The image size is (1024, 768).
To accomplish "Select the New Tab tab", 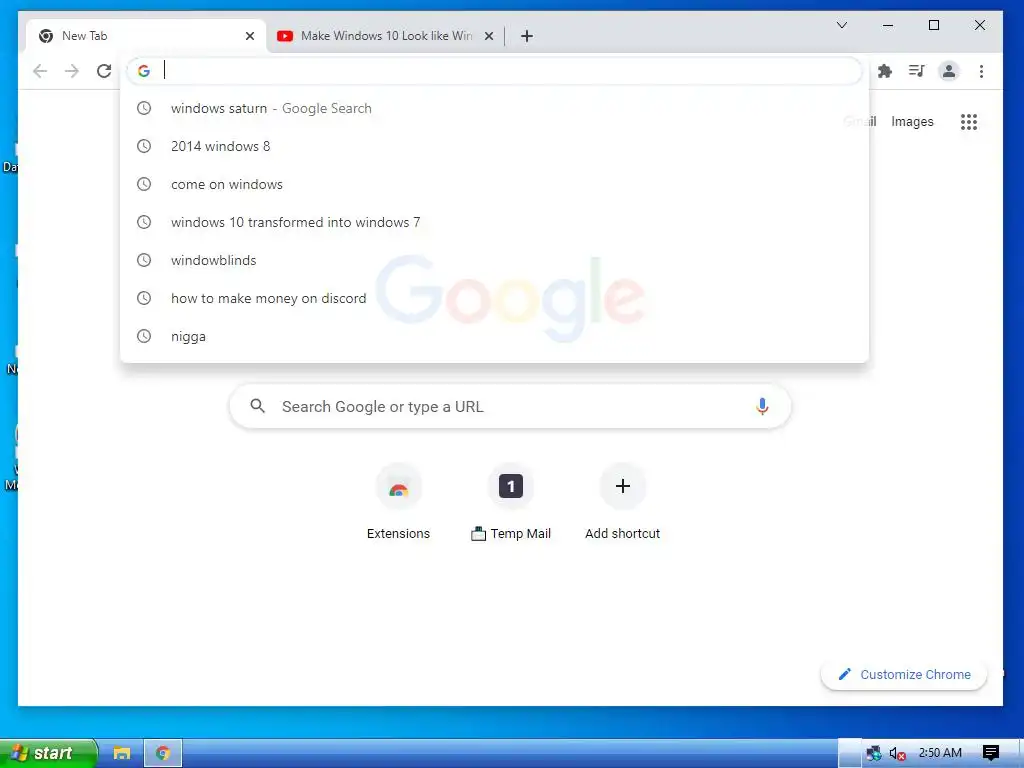I will [147, 36].
